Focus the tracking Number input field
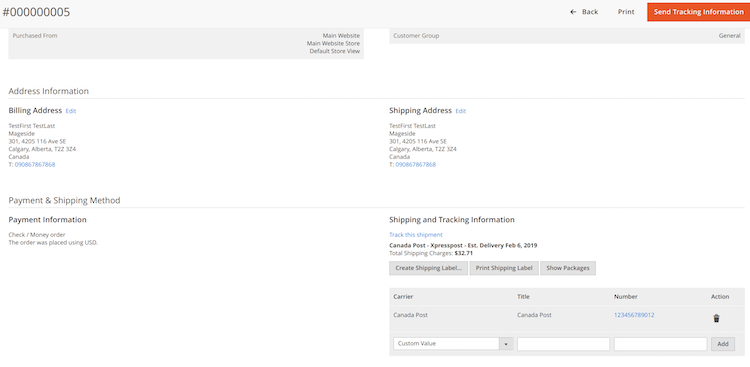 661,344
